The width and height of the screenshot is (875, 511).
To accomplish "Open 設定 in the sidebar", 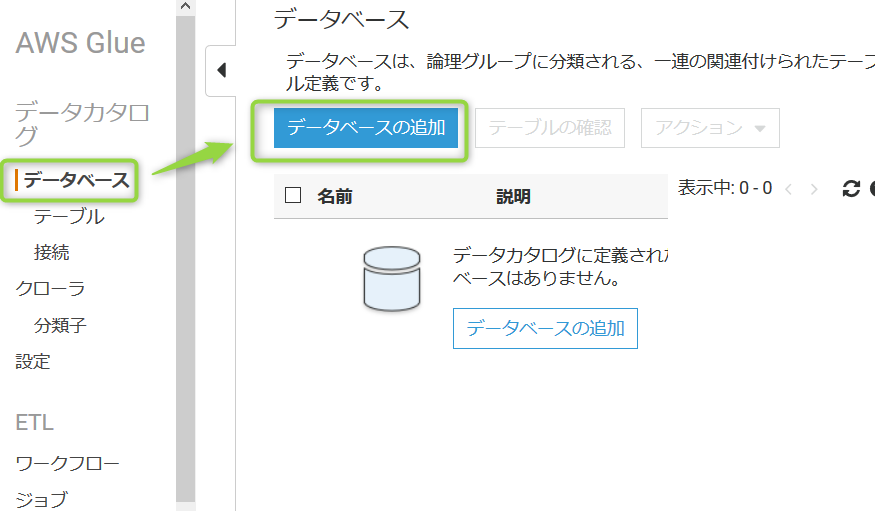I will point(33,361).
